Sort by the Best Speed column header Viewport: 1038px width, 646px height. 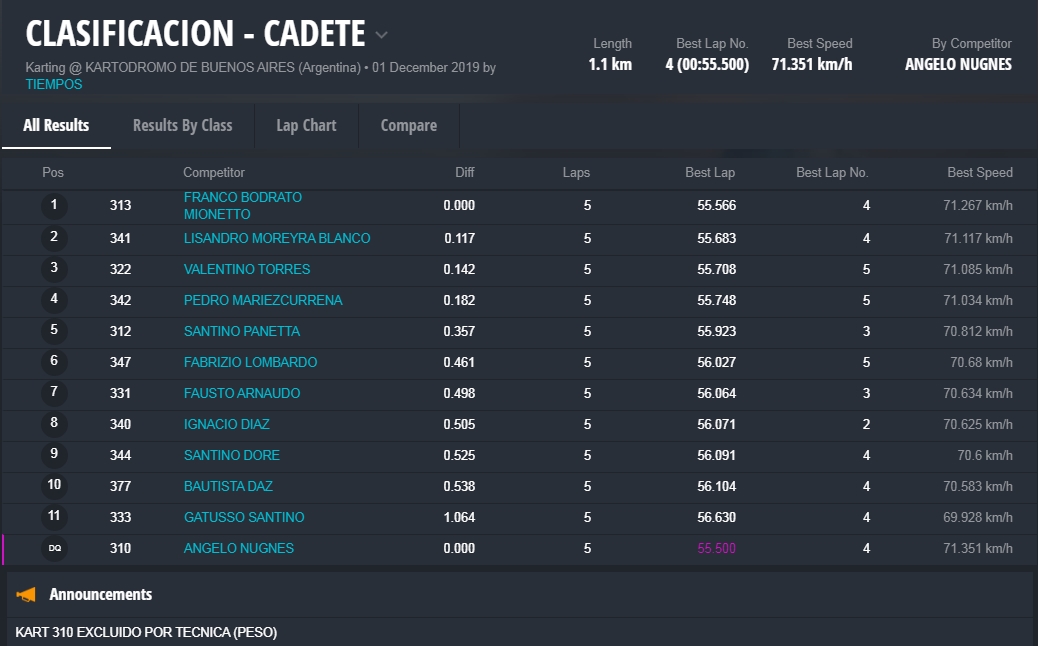(x=979, y=173)
